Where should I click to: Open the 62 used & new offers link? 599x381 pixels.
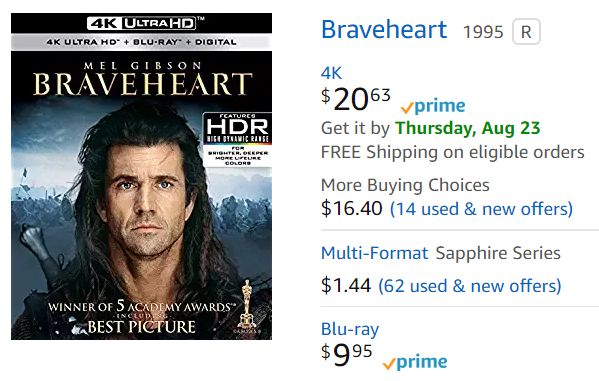(x=469, y=286)
